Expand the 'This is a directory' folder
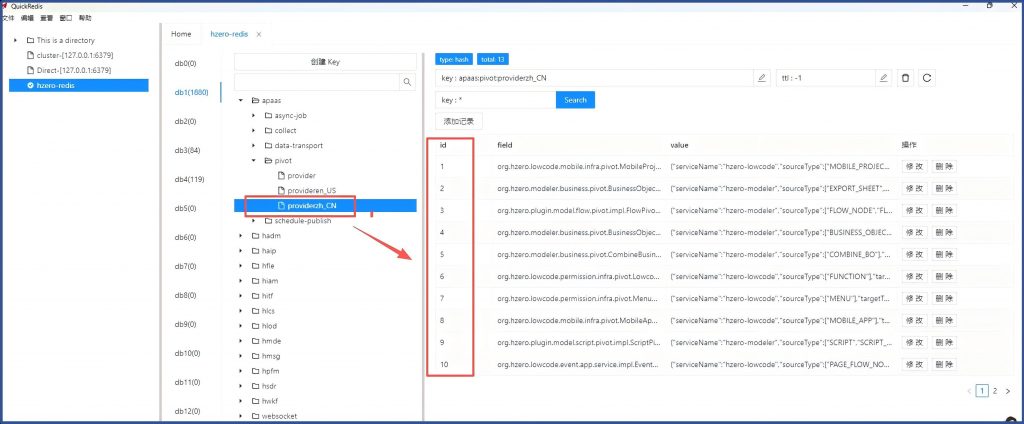 point(14,40)
